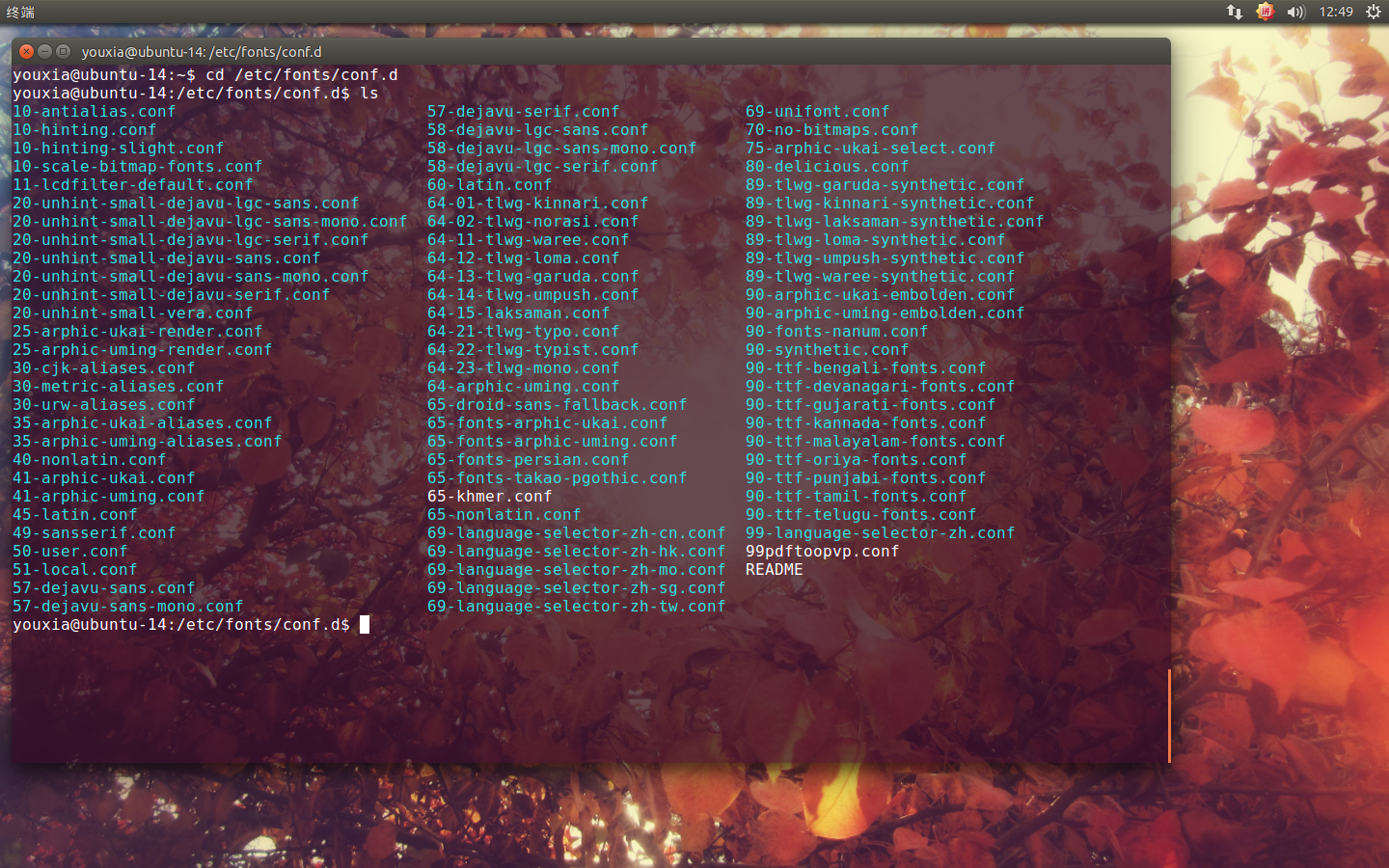Click the 65-droid-sans-fallback.conf entry
1389x868 pixels.
(x=558, y=405)
